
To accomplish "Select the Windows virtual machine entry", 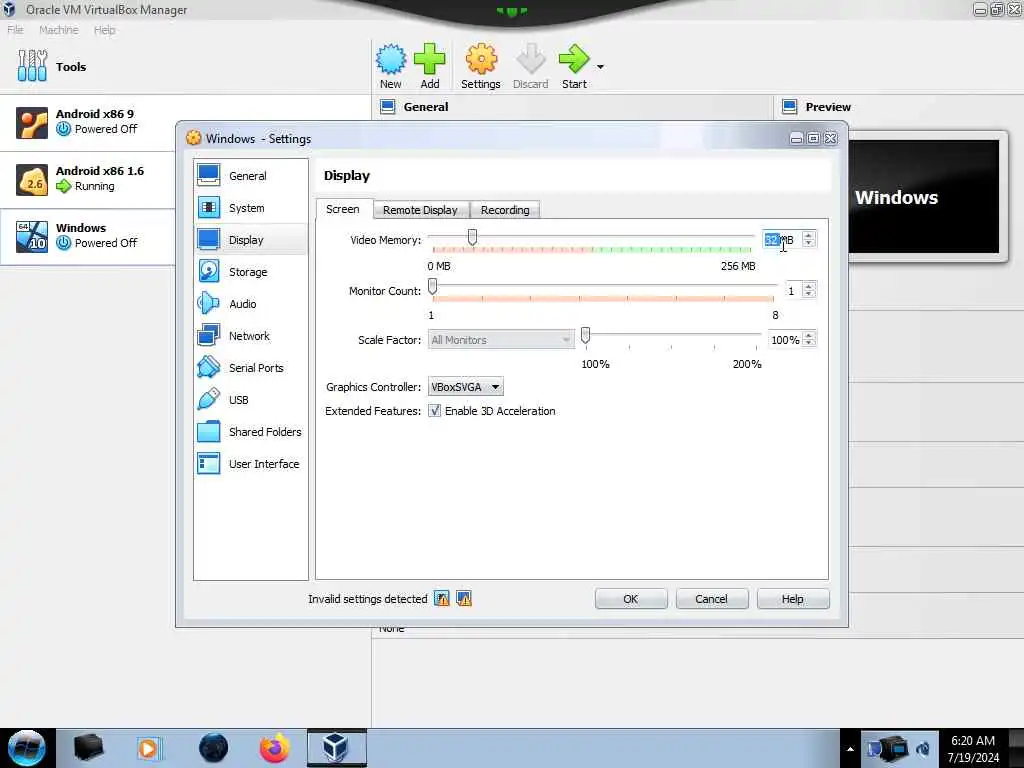I will pyautogui.click(x=88, y=236).
